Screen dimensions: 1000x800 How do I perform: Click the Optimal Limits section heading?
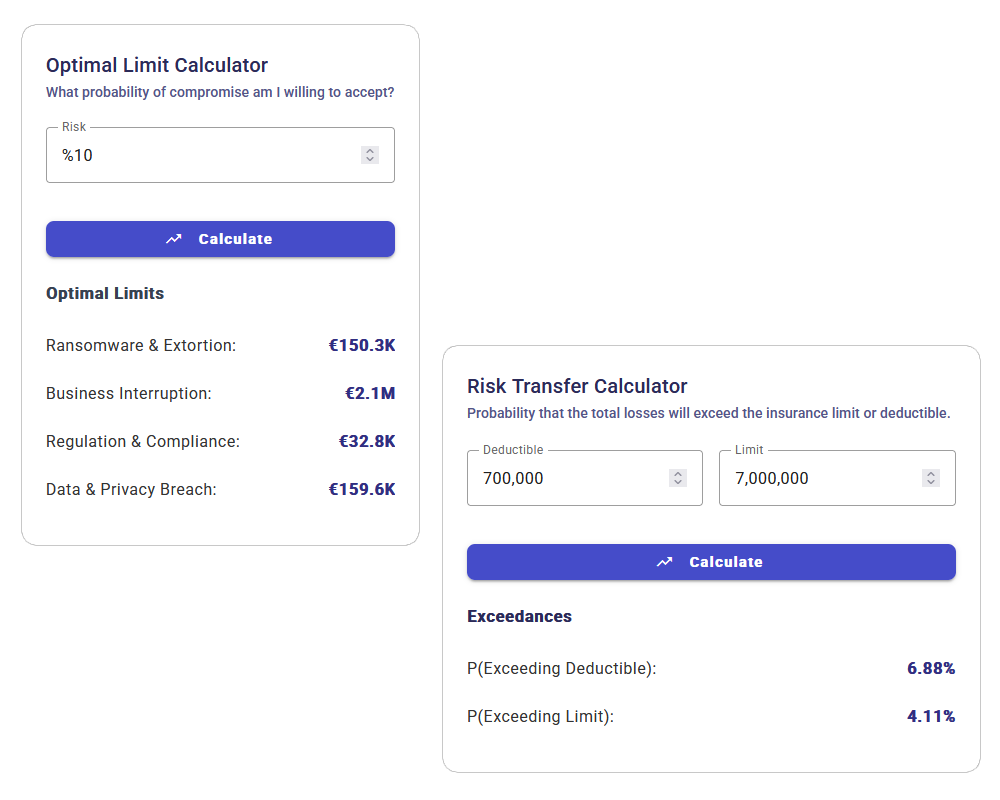click(105, 293)
